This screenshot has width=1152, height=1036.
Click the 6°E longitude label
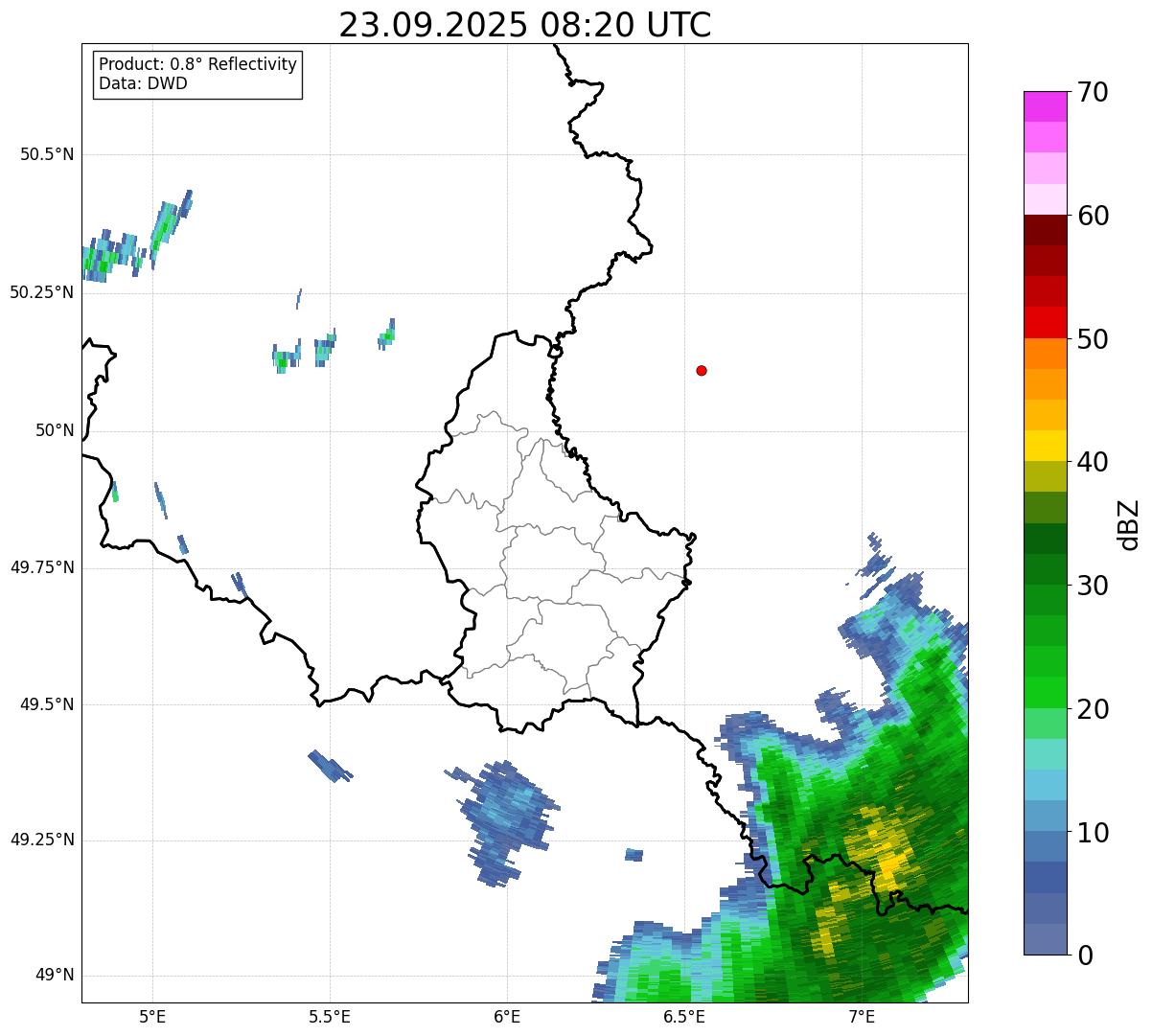click(507, 1016)
